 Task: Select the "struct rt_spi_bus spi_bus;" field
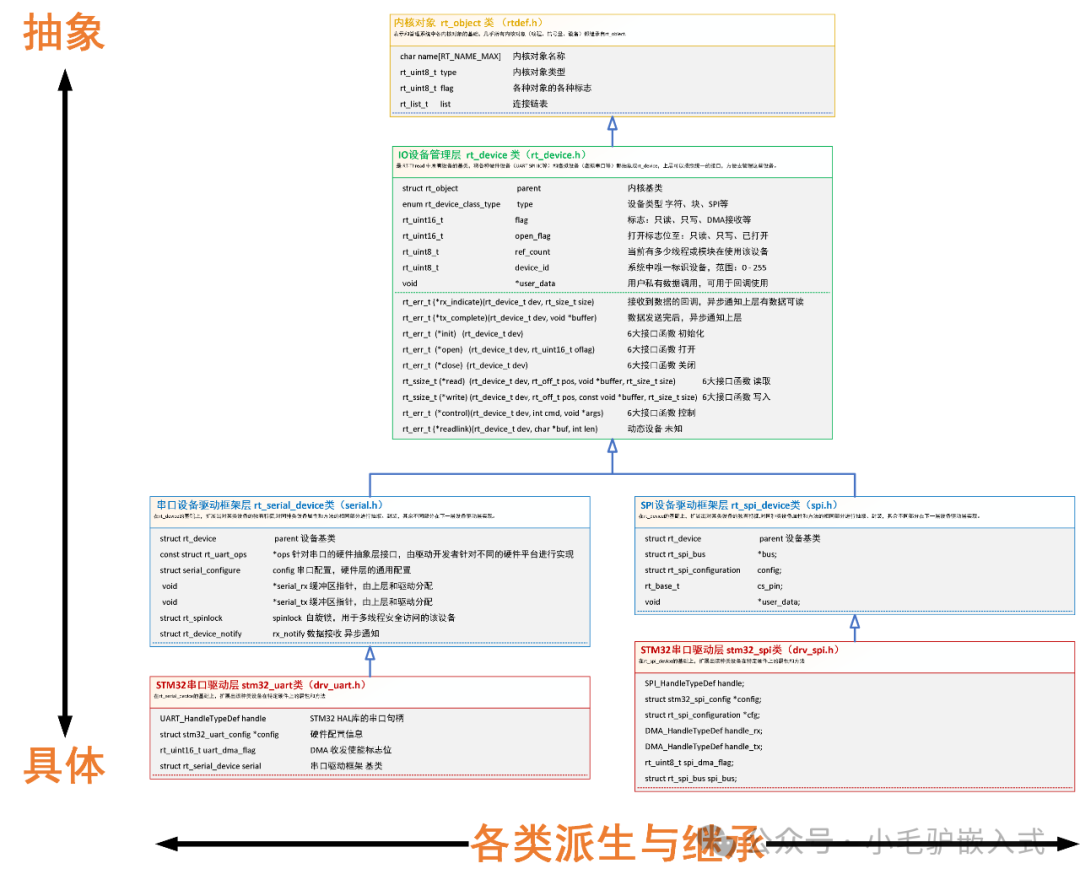tap(691, 778)
